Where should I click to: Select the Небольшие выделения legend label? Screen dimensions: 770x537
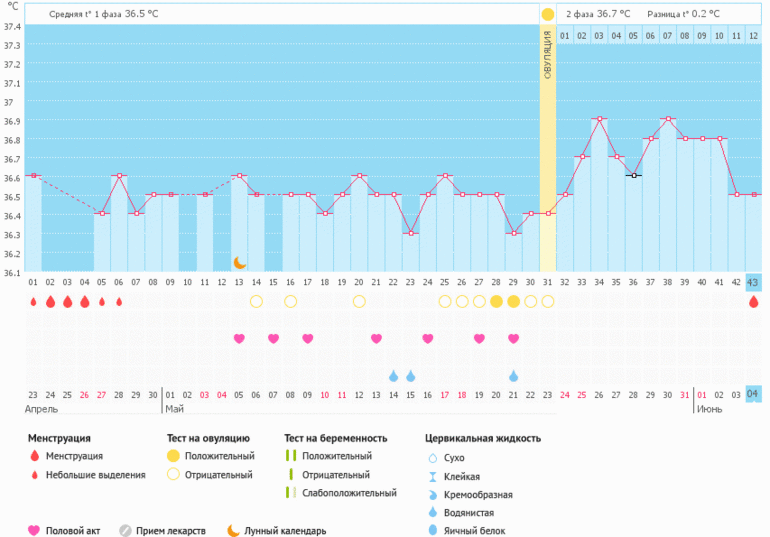click(x=95, y=475)
